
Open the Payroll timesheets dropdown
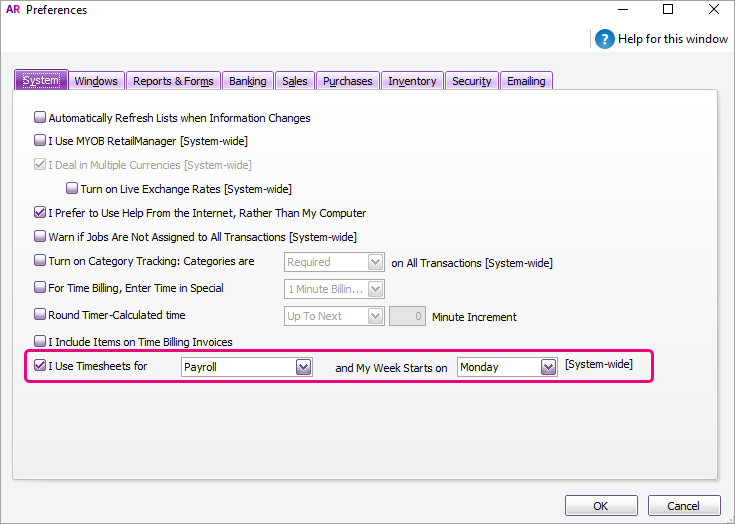click(x=304, y=367)
